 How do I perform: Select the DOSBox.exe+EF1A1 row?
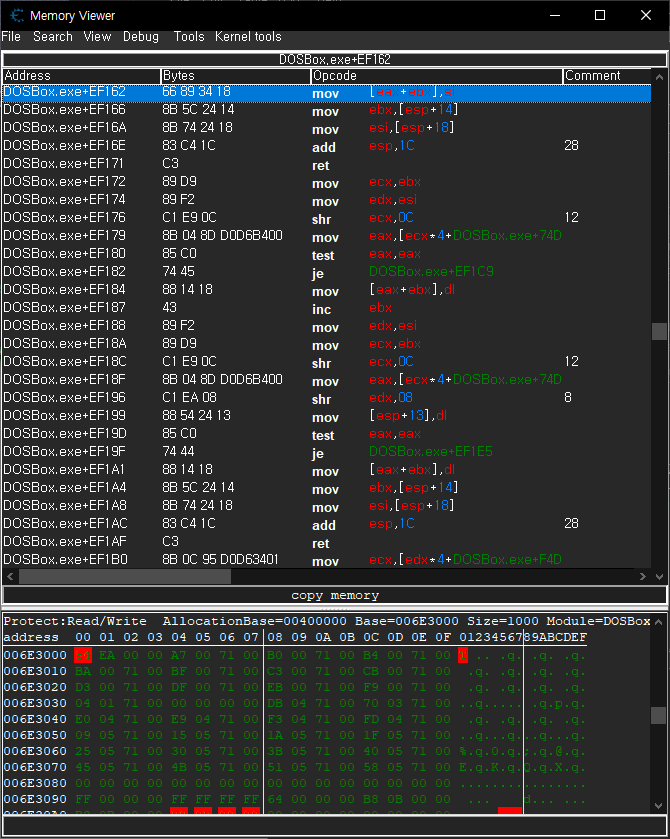tap(326, 470)
